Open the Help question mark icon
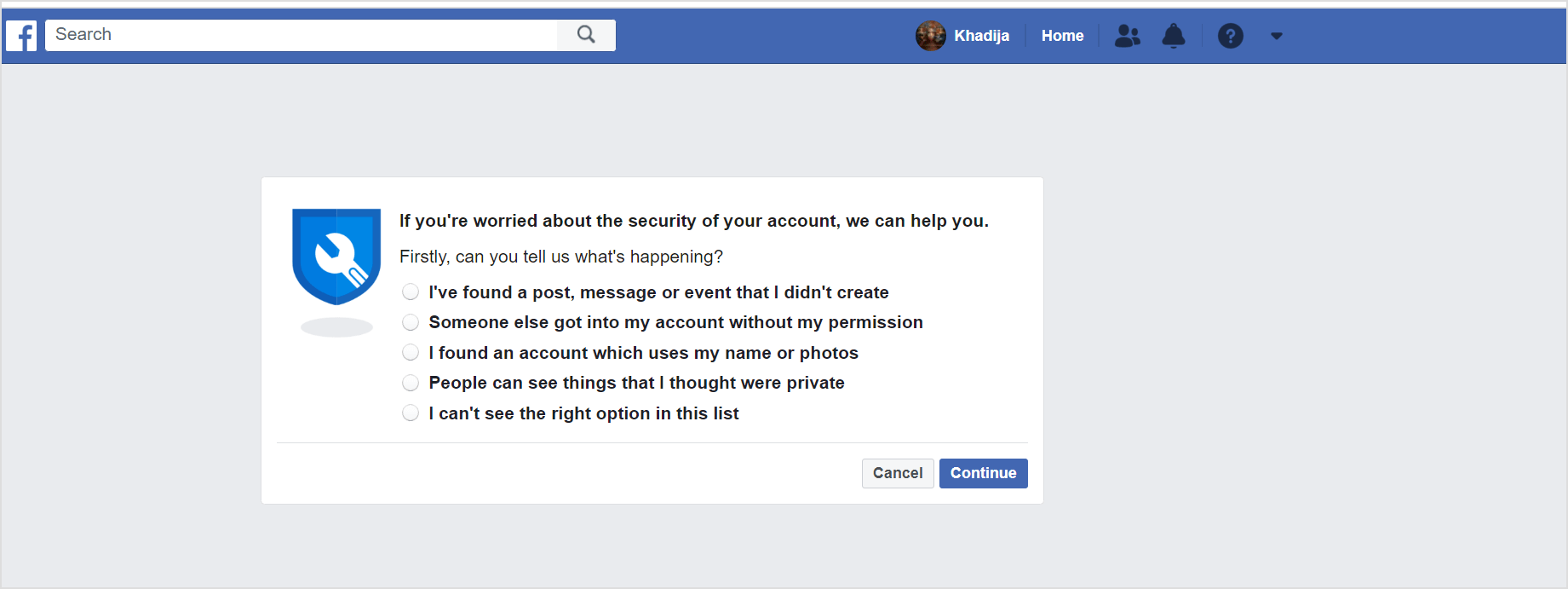The width and height of the screenshot is (1568, 589). coord(1231,35)
